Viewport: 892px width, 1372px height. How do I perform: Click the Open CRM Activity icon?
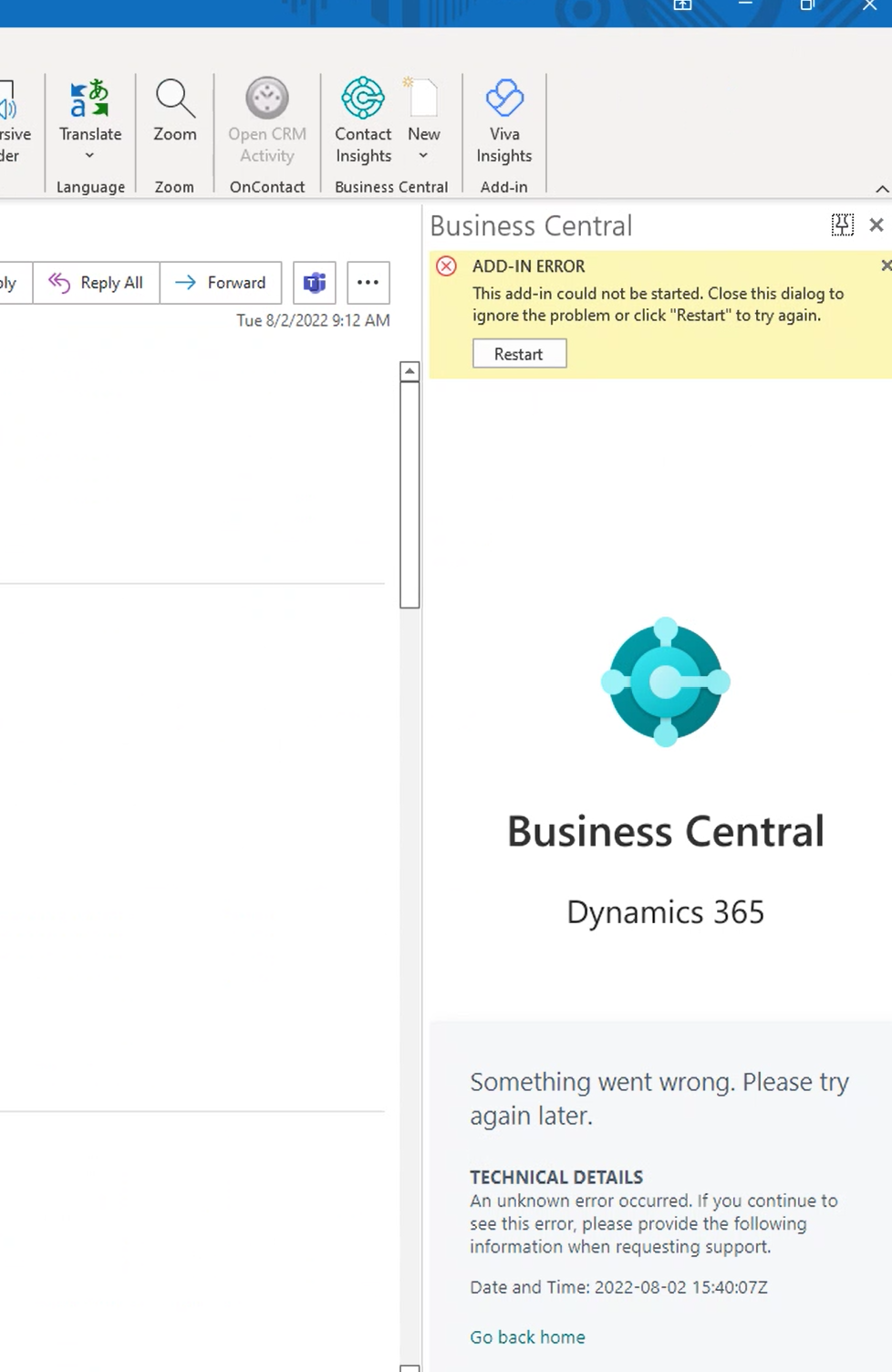point(266,99)
